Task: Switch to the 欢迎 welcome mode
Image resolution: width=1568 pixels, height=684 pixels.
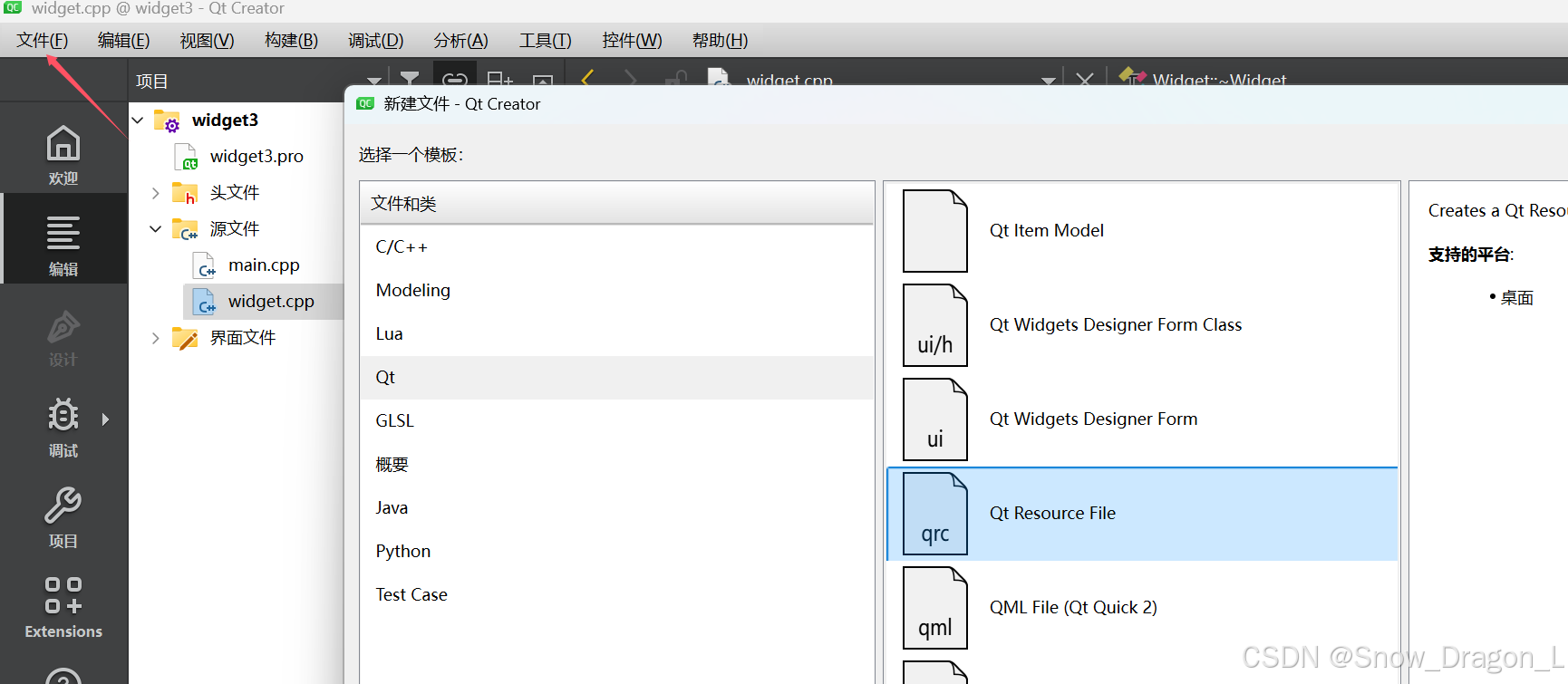Action: 63,155
